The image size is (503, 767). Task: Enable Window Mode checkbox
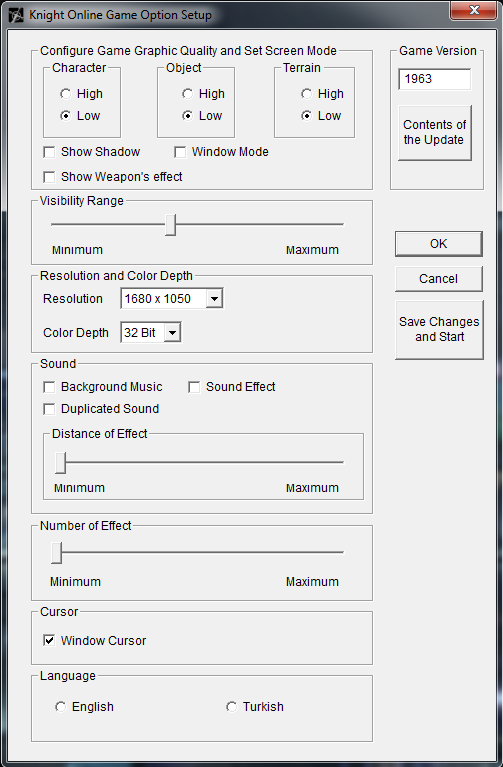tap(180, 152)
